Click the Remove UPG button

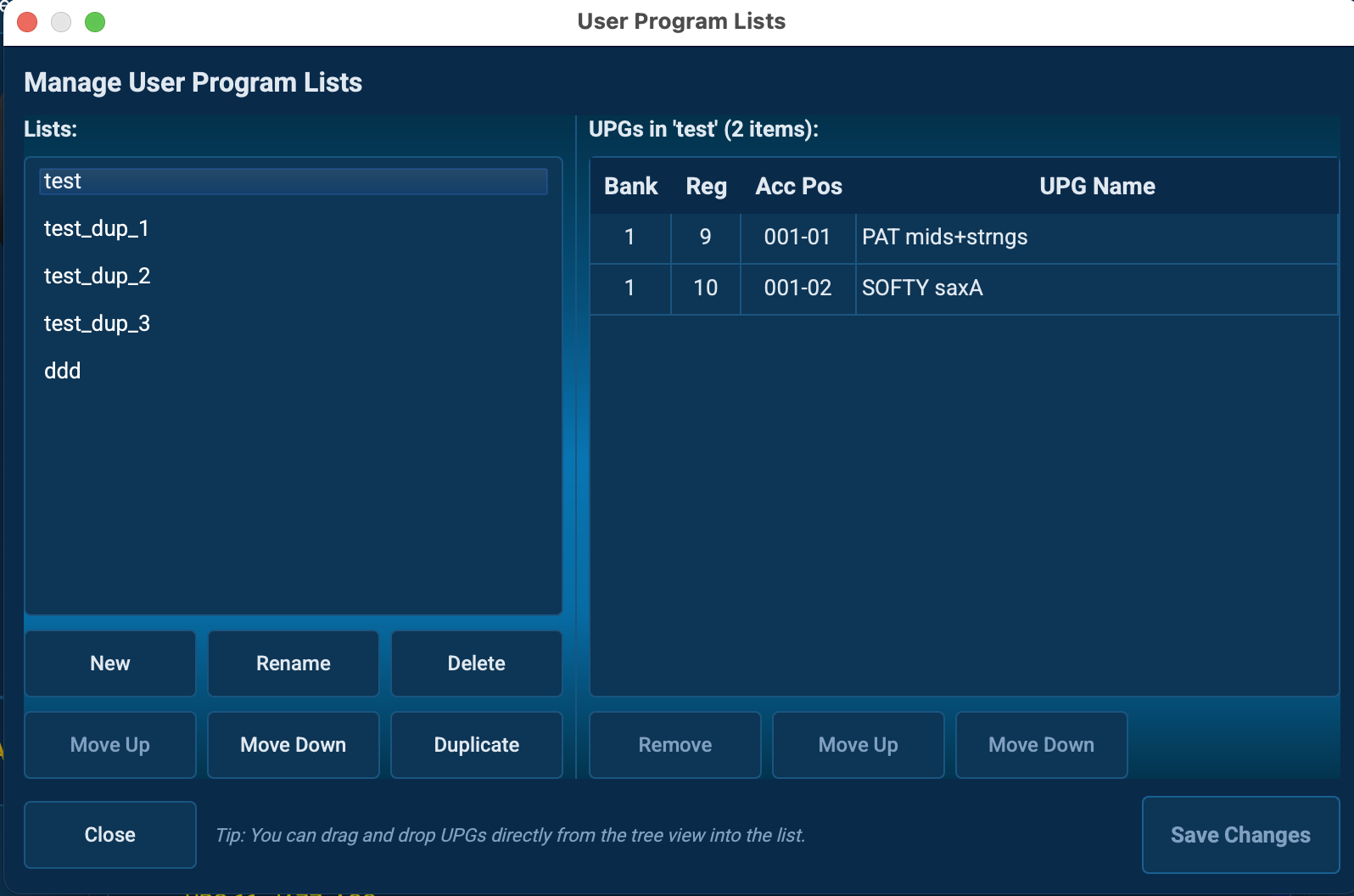pos(675,745)
